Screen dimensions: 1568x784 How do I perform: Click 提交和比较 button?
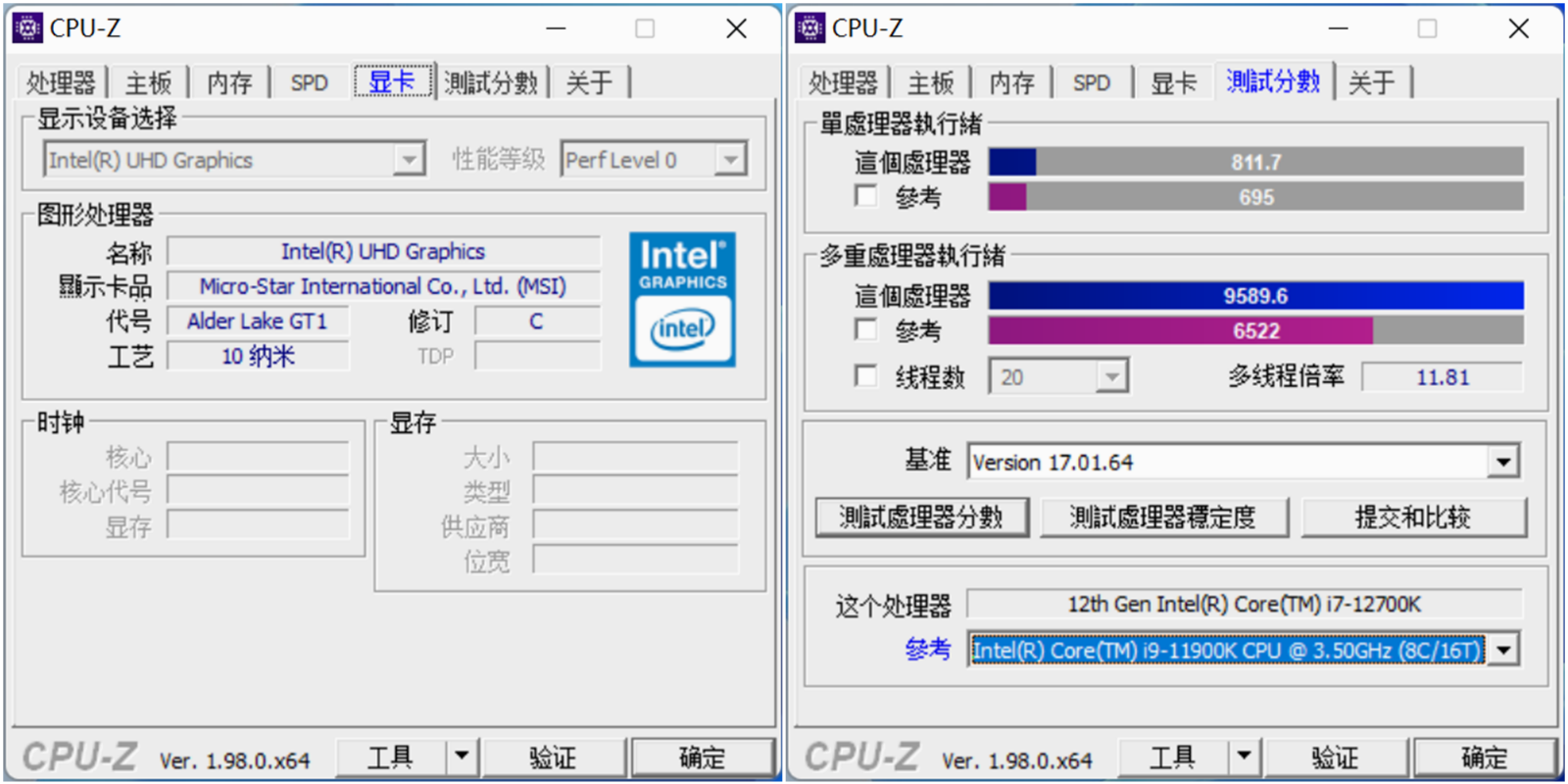[1413, 517]
